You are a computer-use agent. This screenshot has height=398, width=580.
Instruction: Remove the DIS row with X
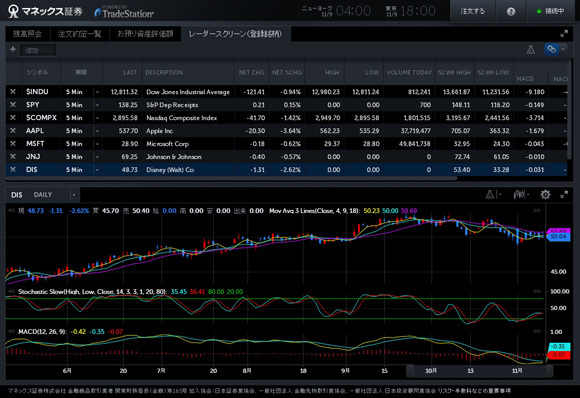tap(13, 169)
